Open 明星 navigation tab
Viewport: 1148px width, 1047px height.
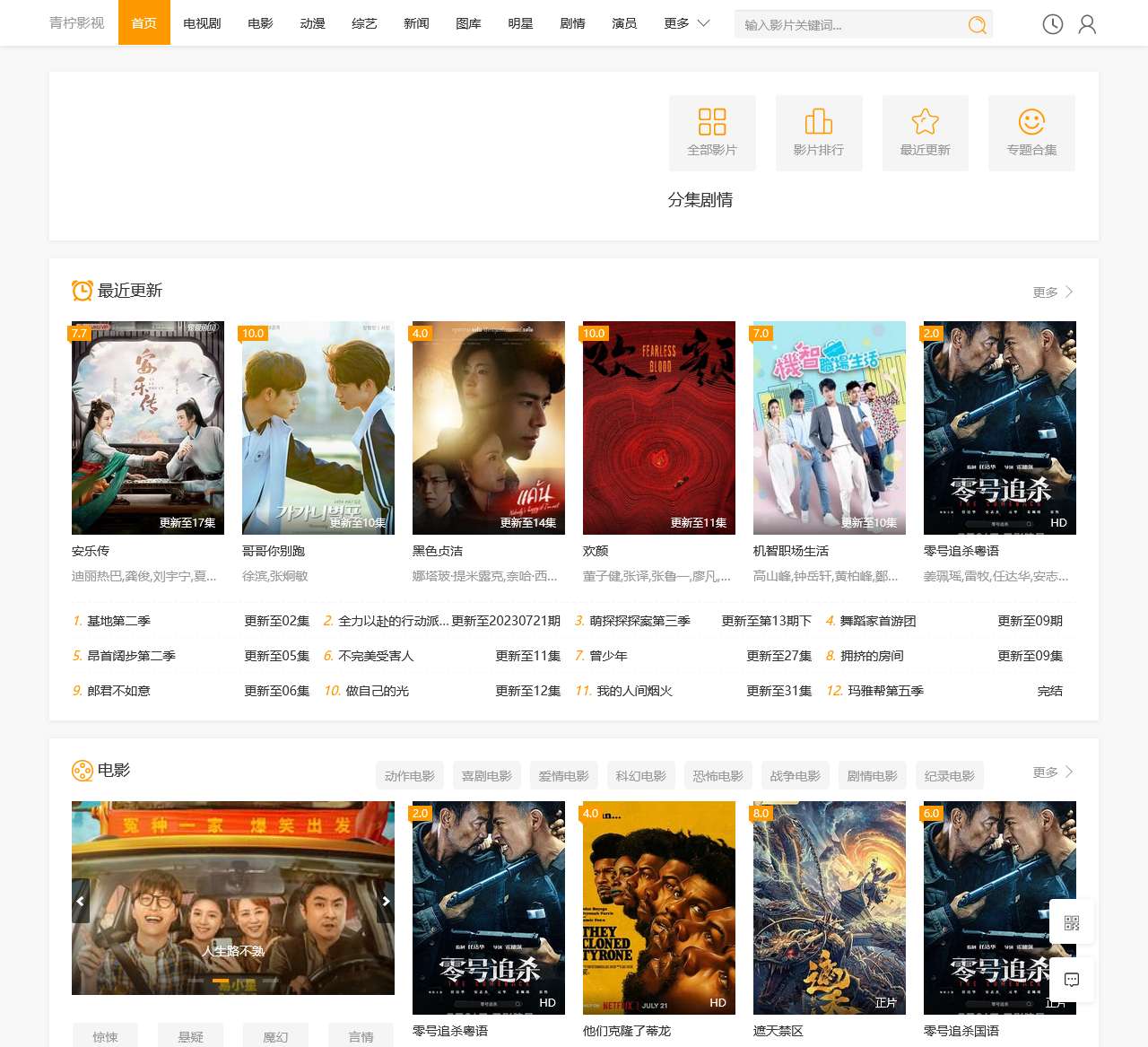[x=520, y=23]
